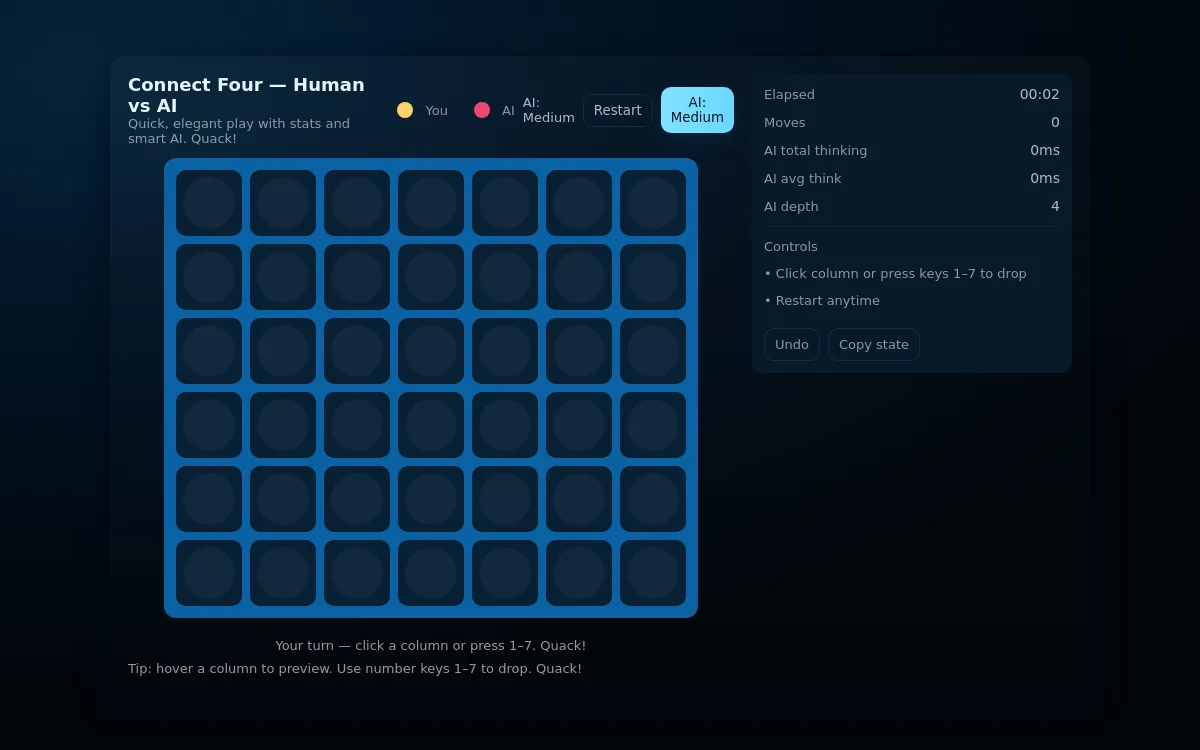Click the top cell of column 4

[x=431, y=203]
